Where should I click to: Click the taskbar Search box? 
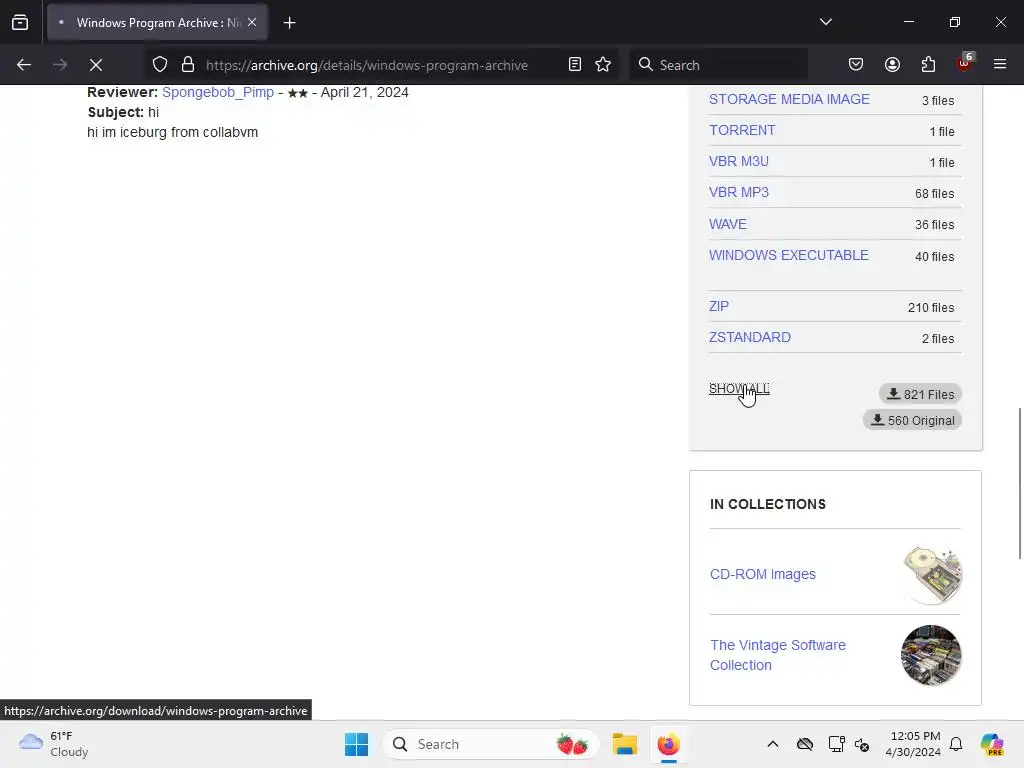click(x=490, y=744)
